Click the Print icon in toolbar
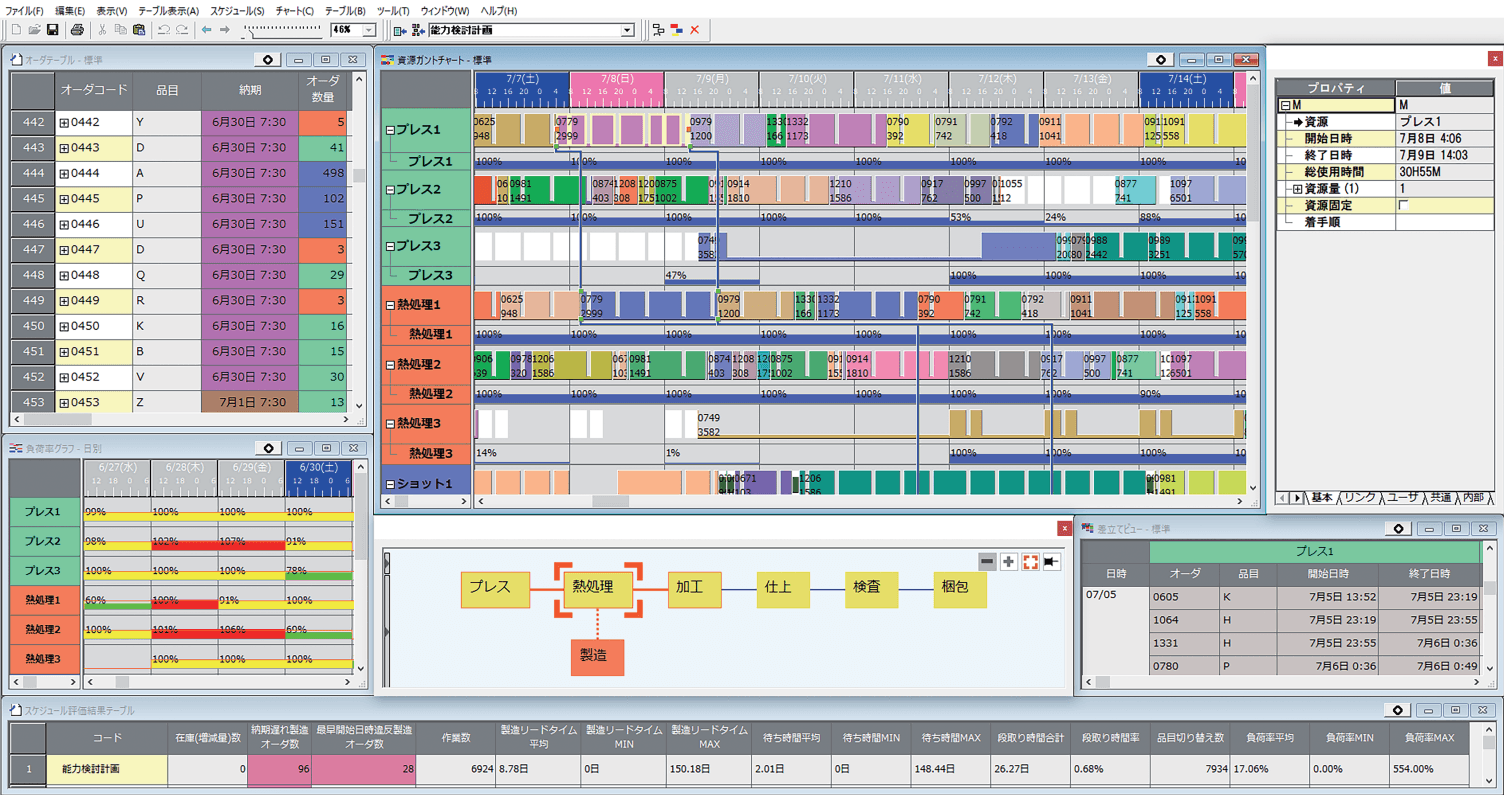Image resolution: width=1504 pixels, height=795 pixels. (x=77, y=30)
